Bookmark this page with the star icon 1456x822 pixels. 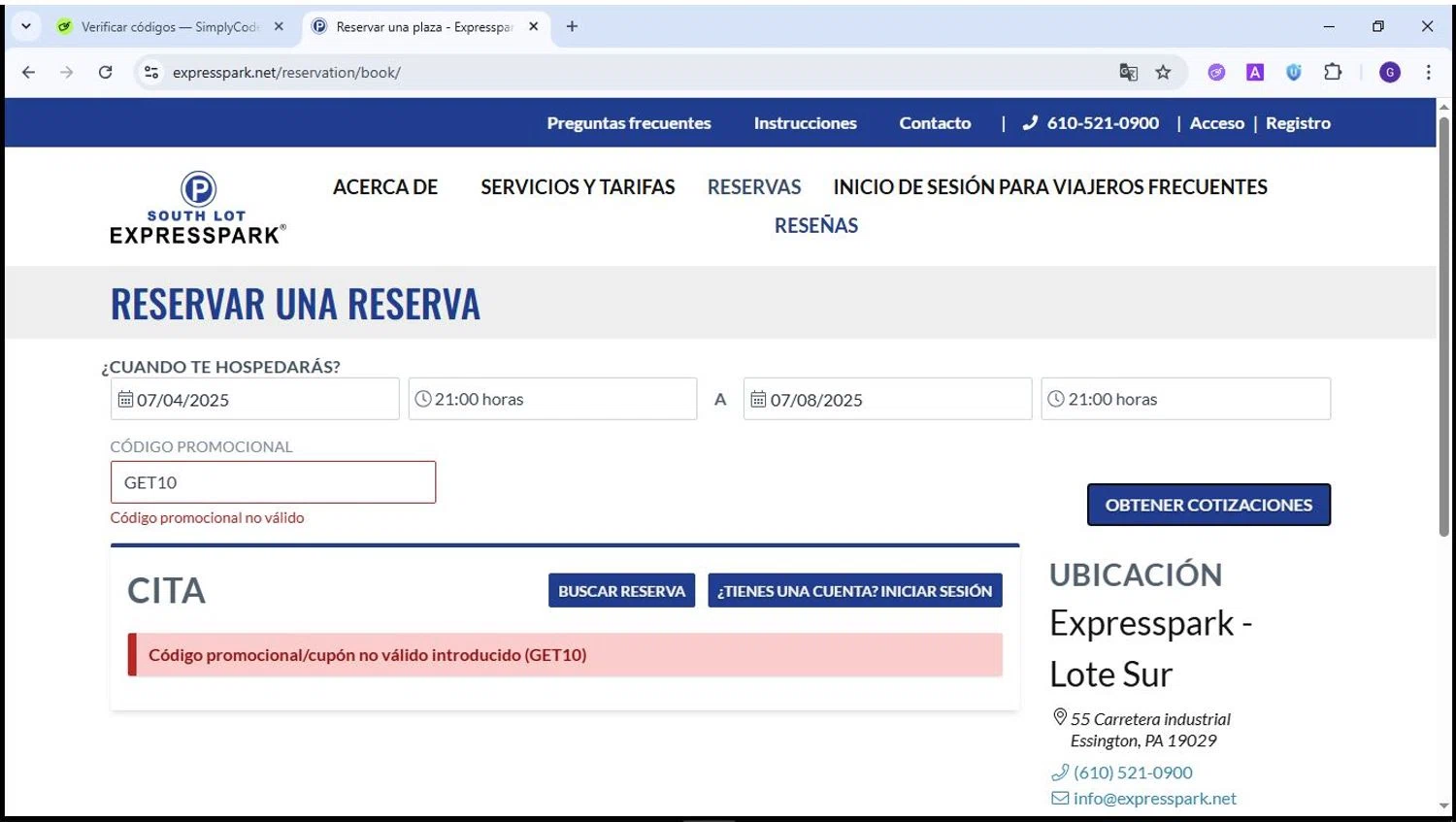1163,72
